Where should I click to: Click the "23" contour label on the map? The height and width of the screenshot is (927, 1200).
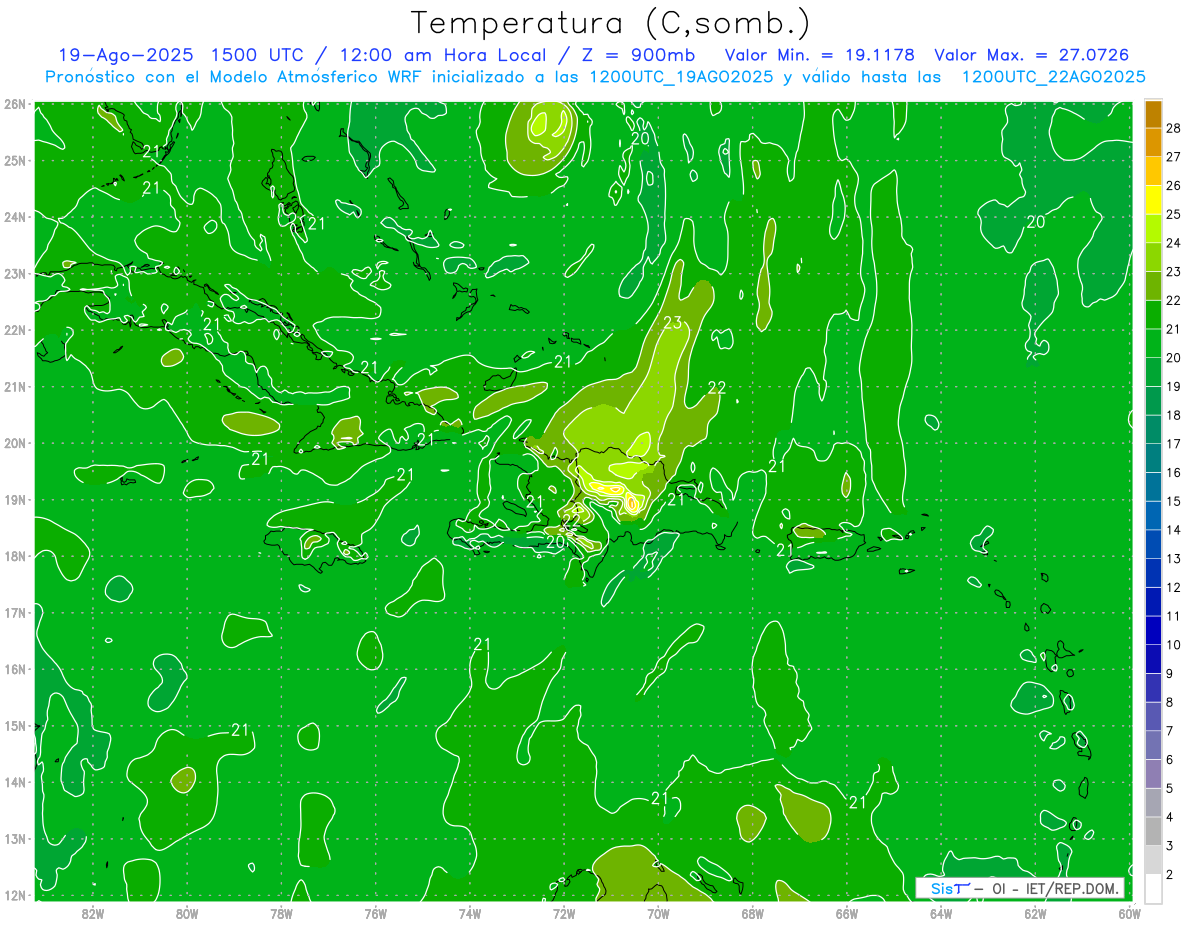(x=673, y=322)
